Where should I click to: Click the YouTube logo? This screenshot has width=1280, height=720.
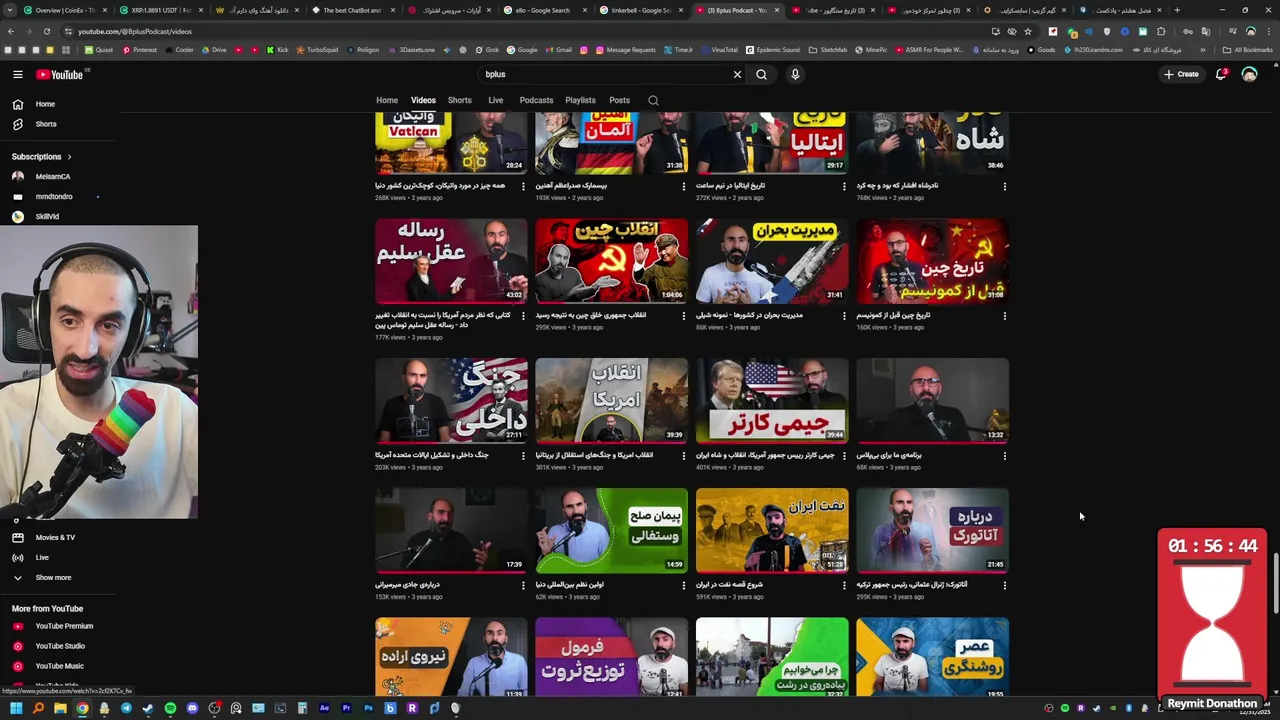[60, 74]
